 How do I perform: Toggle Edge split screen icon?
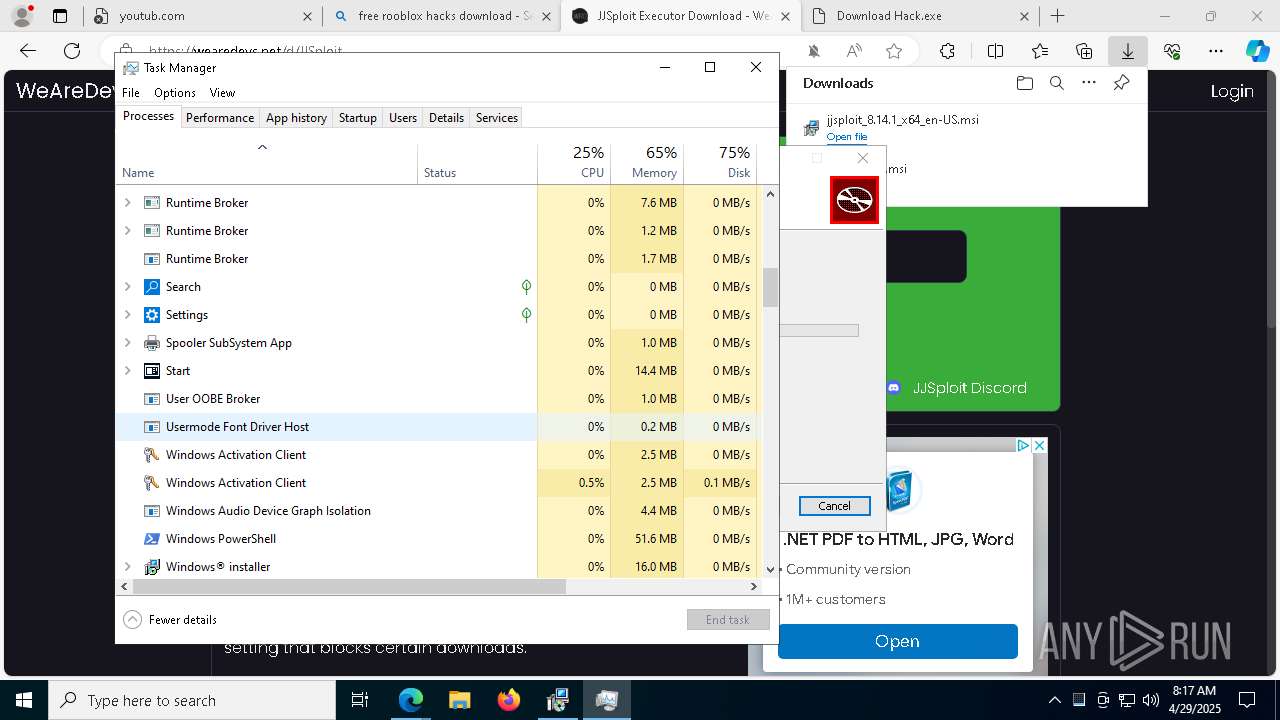tap(995, 51)
